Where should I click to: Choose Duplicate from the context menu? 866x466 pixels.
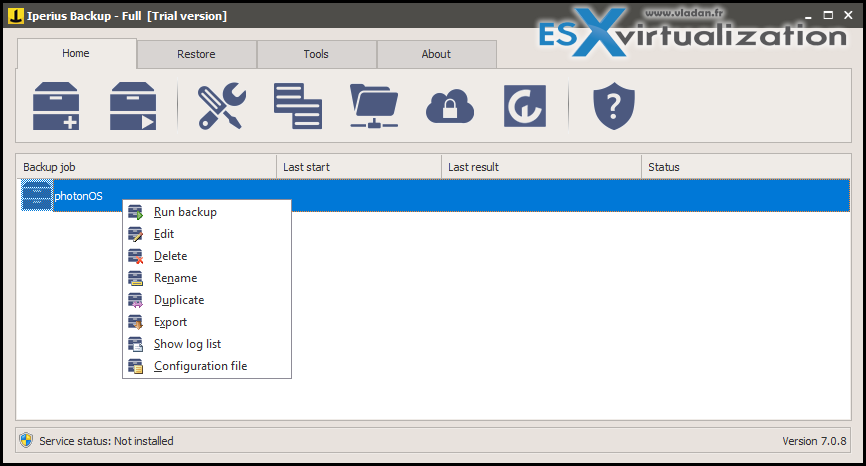[207, 300]
